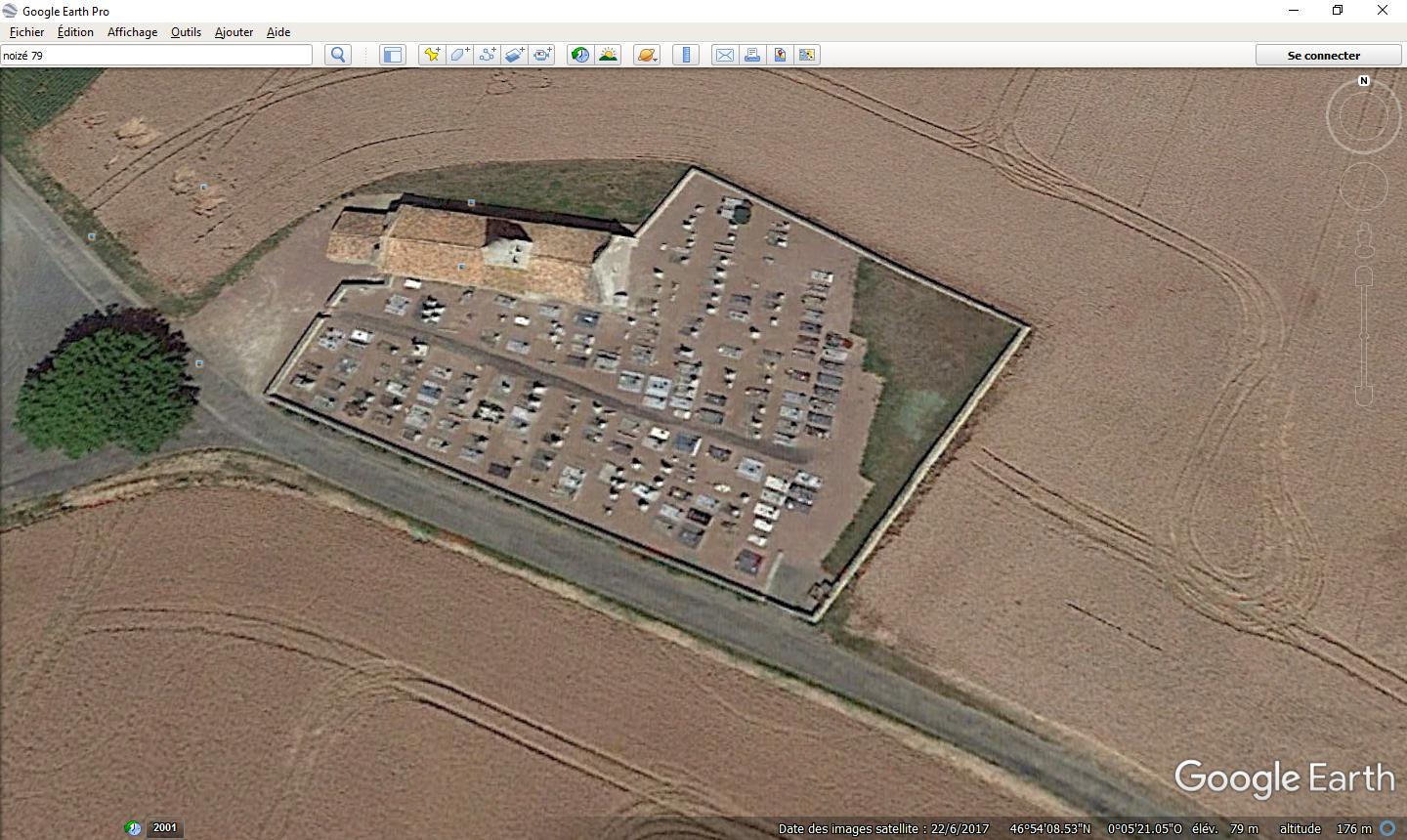Click the streaming status circle indicator

coord(1387,828)
